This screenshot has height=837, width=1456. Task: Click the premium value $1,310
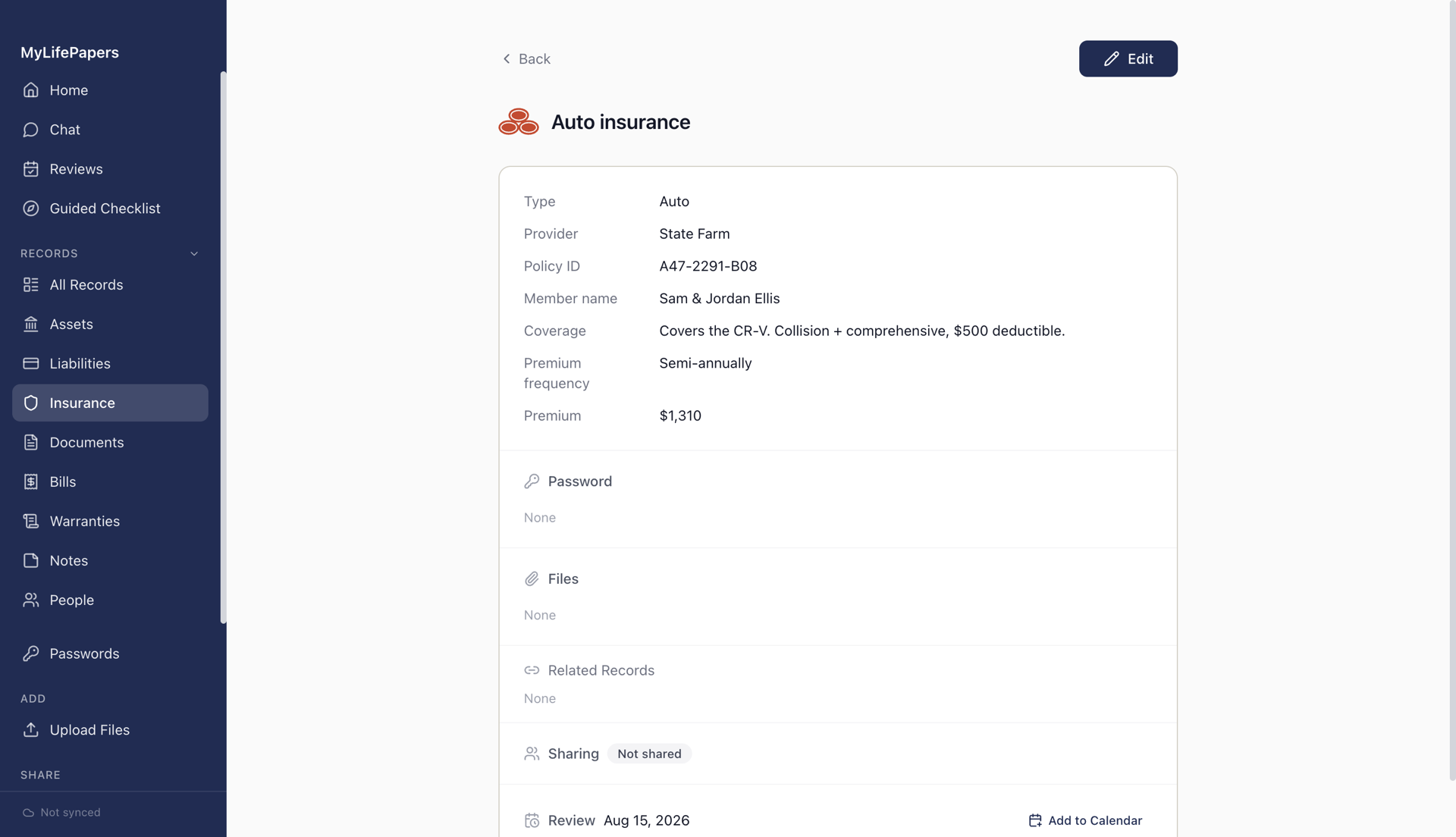680,416
